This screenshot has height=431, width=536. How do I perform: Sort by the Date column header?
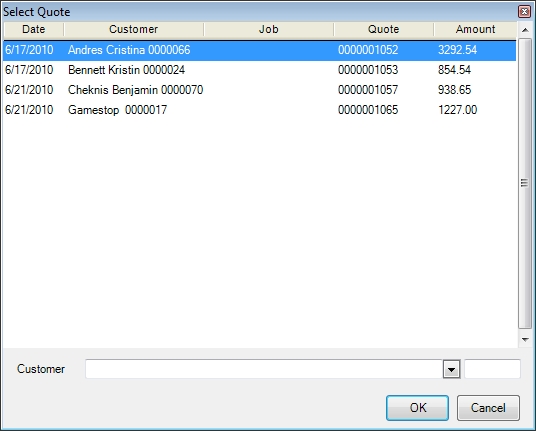tap(34, 29)
